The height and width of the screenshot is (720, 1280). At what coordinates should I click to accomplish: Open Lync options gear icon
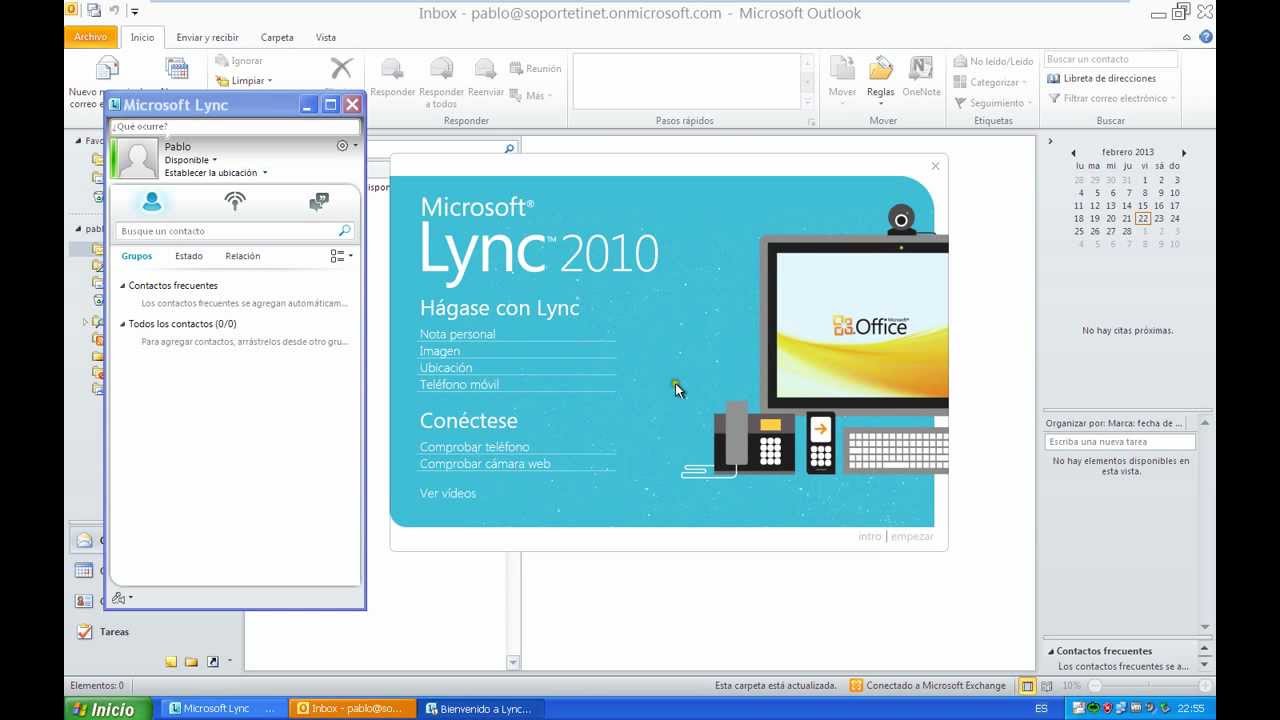tap(343, 146)
